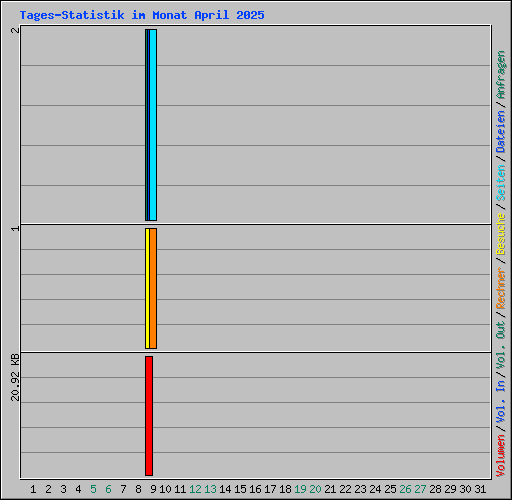Click the yellow Besuche bar for day 9
Screen dimensions: 512x500
pos(147,288)
